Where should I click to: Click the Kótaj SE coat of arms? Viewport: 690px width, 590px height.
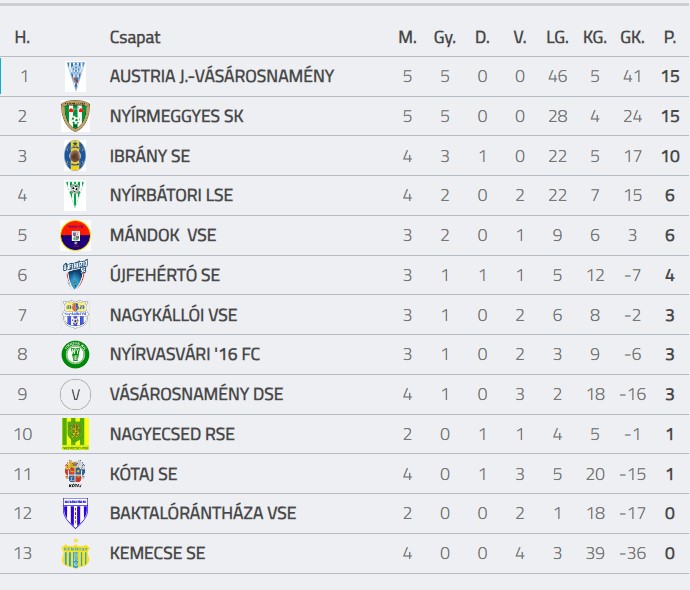[x=75, y=474]
